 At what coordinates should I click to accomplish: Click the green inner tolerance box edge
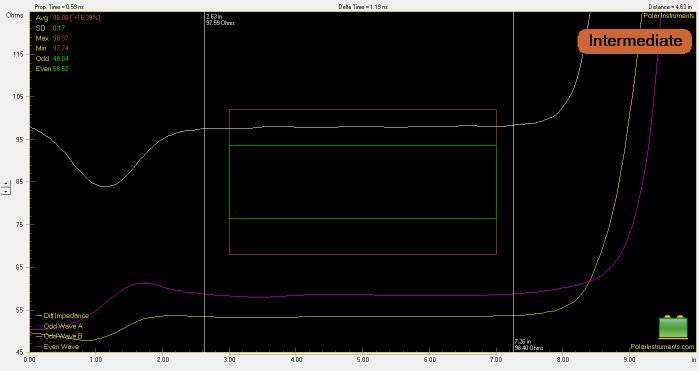[x=362, y=145]
